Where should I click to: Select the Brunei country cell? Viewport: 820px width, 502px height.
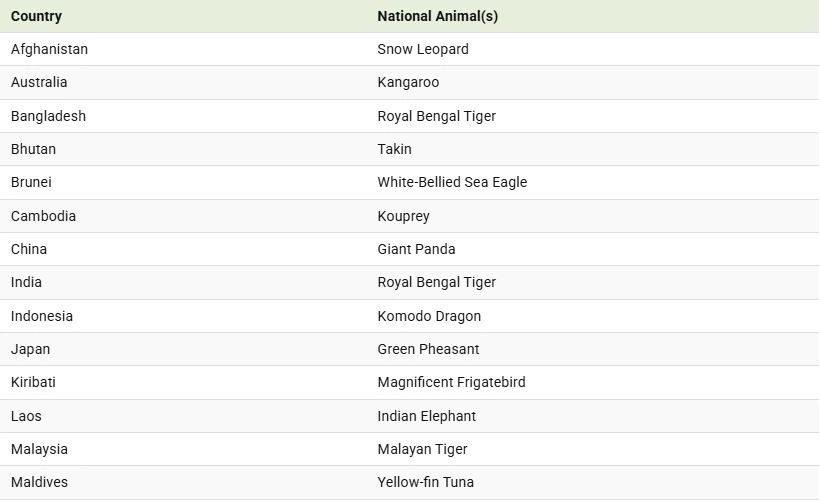(x=31, y=182)
